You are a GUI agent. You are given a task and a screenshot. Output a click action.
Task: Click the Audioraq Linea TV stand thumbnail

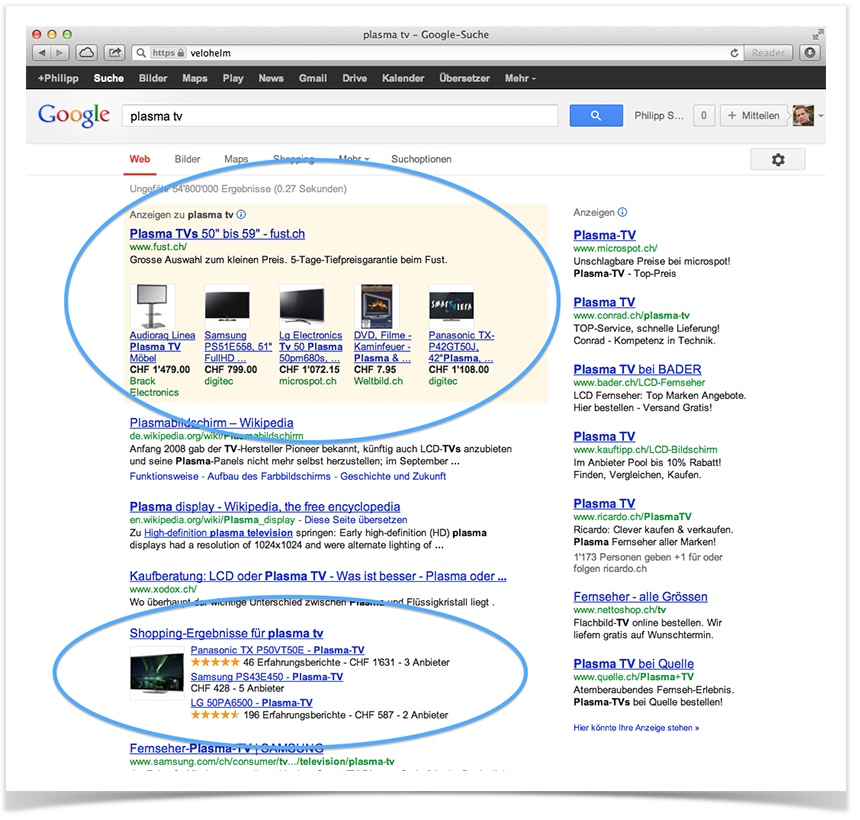coord(152,306)
